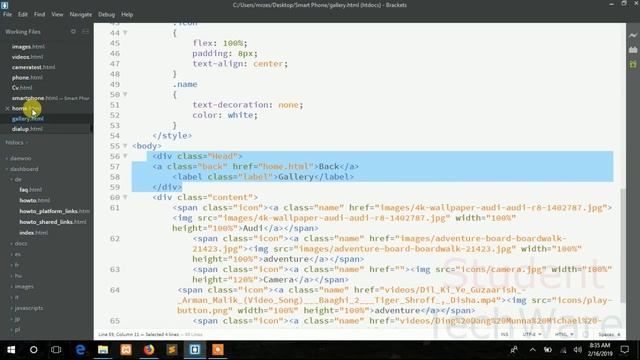The height and width of the screenshot is (360, 640).
Task: Open dialup.html in working files
Action: coord(27,129)
